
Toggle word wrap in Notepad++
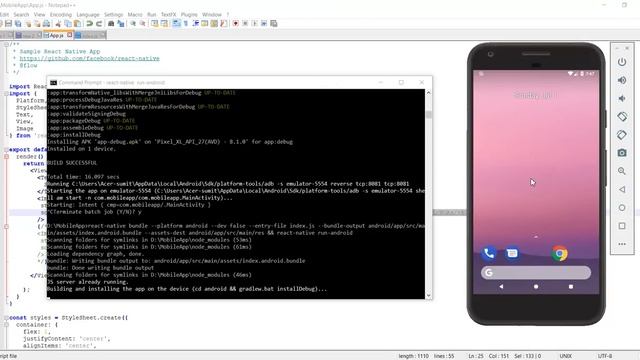coord(176,24)
